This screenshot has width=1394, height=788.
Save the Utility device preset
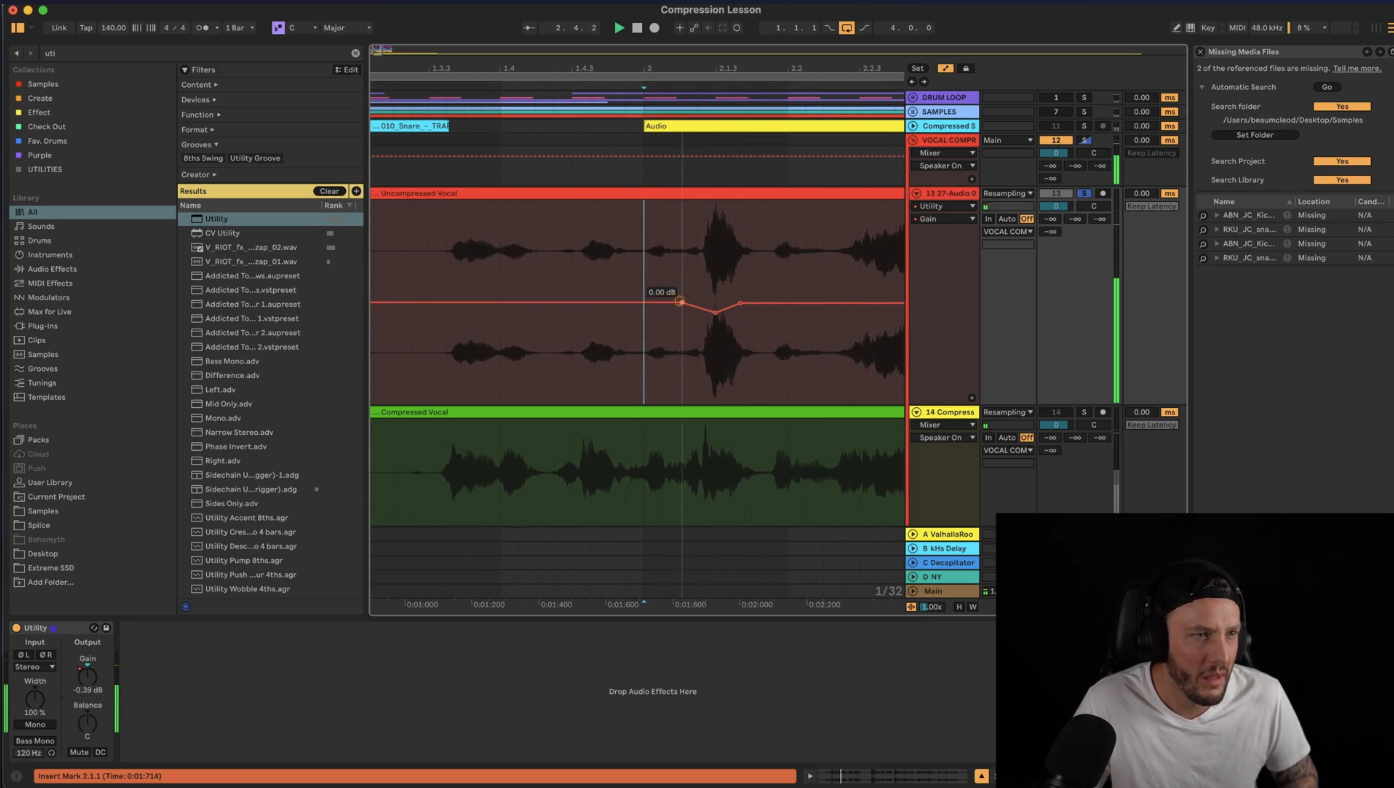(106, 628)
